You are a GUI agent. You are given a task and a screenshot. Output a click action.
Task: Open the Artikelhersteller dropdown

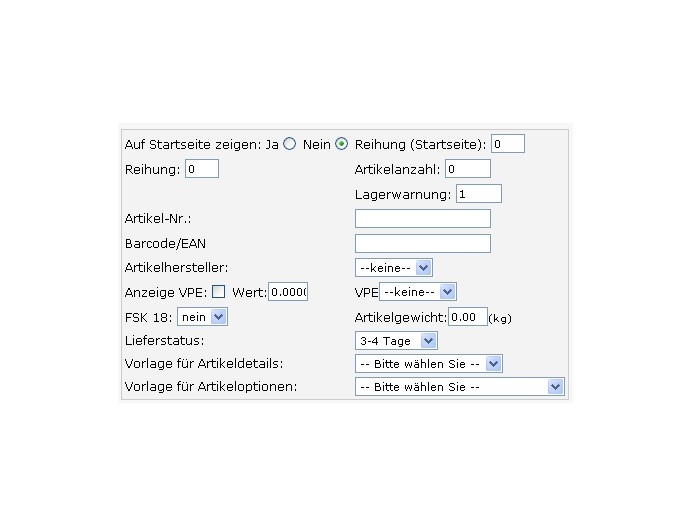click(x=394, y=267)
